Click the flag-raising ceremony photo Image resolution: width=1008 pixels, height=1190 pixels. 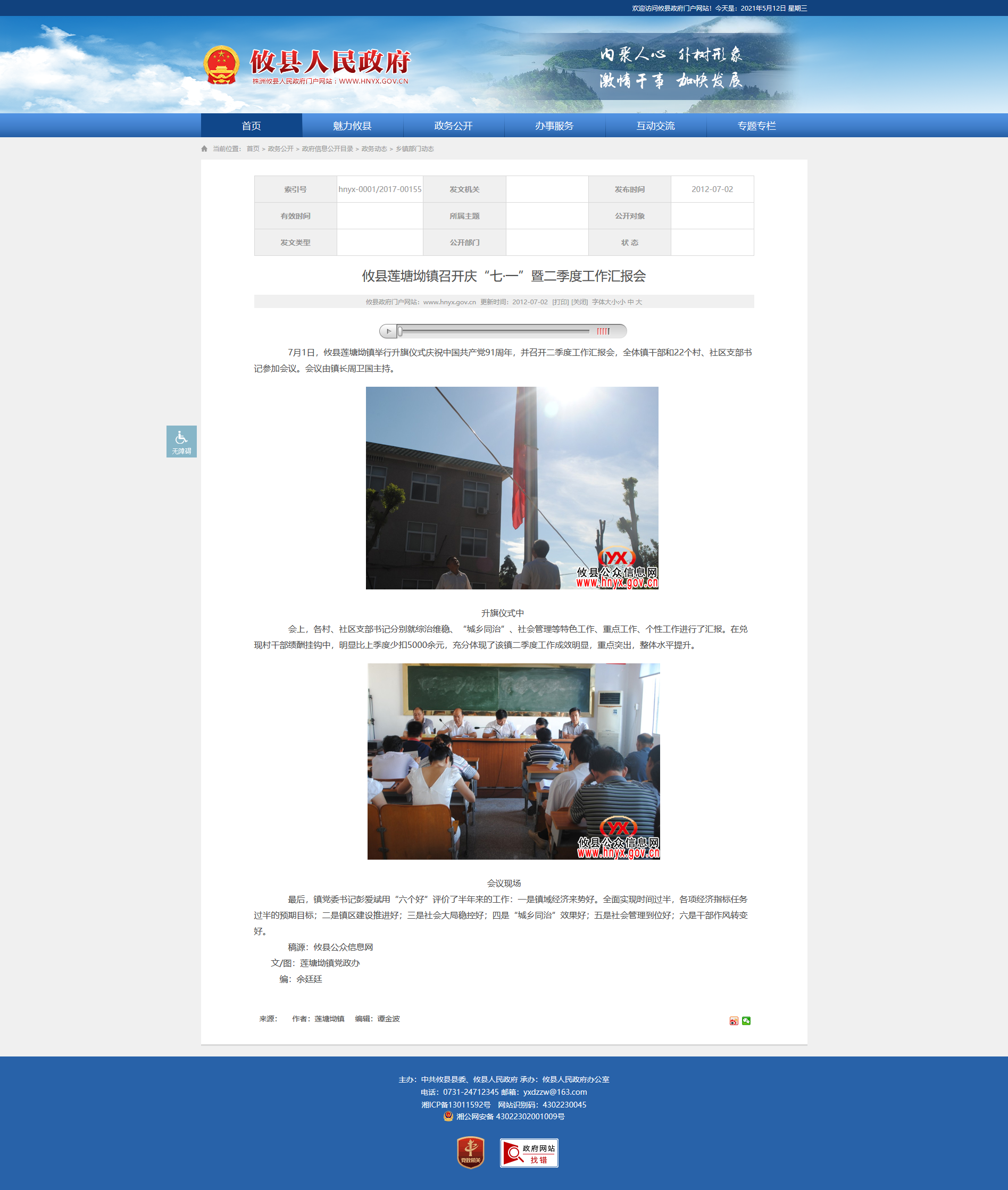512,488
